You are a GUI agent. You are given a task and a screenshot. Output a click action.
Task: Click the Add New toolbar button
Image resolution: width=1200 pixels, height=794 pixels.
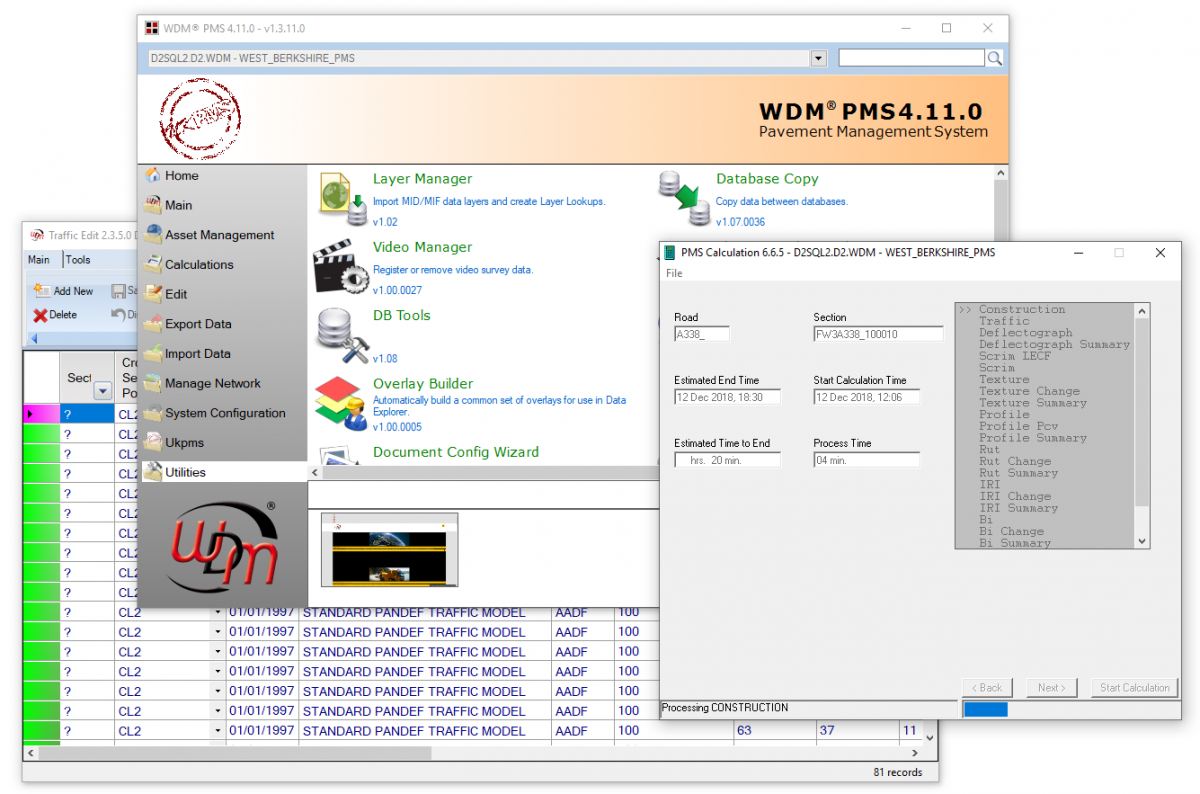[x=64, y=291]
